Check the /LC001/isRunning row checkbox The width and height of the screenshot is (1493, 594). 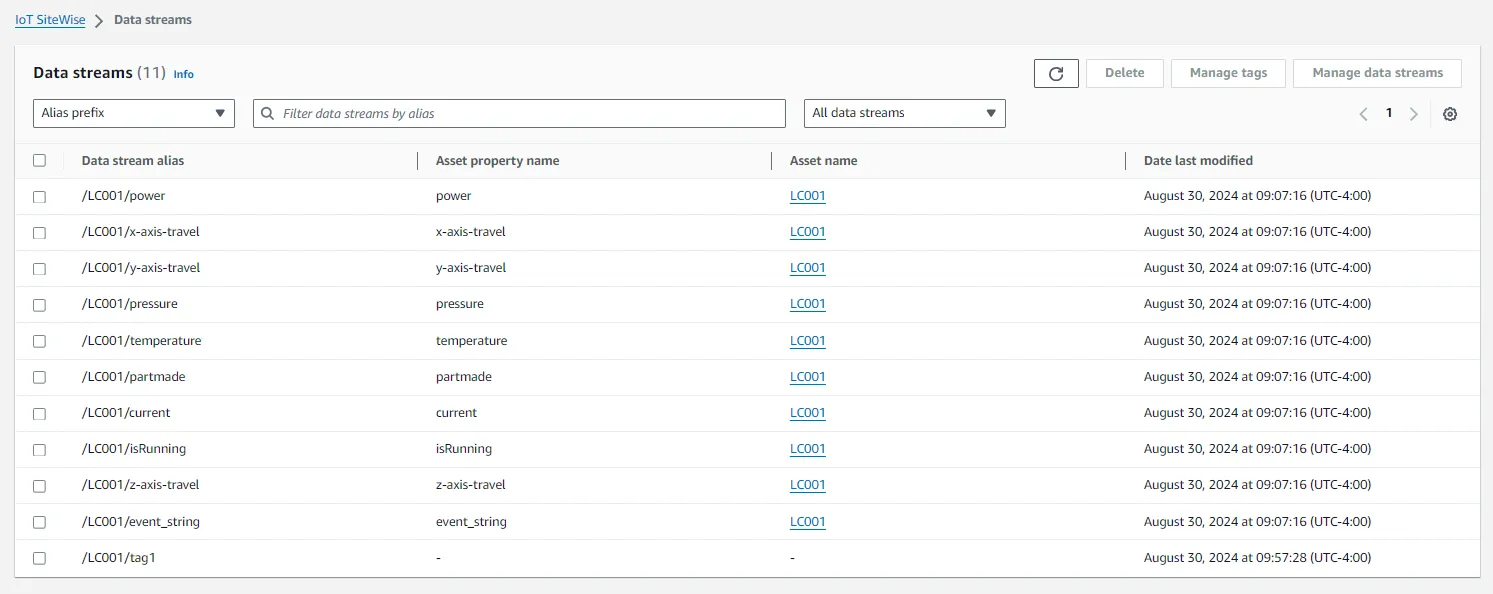pos(39,450)
